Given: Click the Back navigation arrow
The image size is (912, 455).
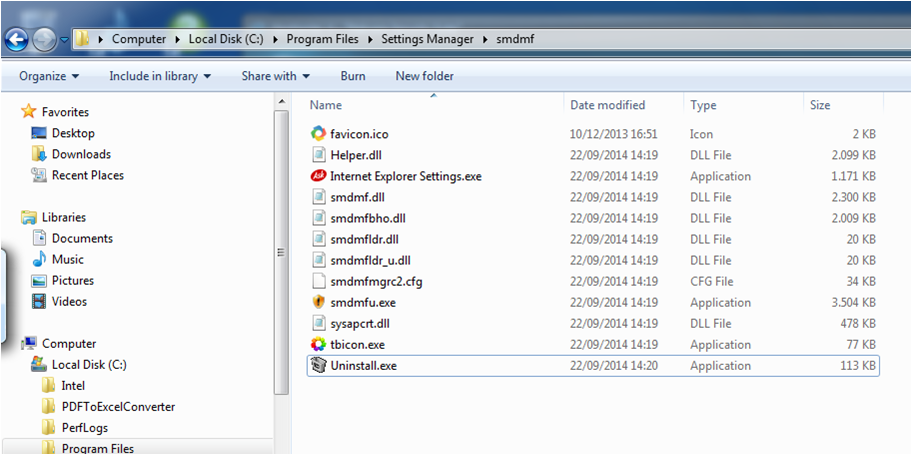Looking at the screenshot, I should 16,40.
